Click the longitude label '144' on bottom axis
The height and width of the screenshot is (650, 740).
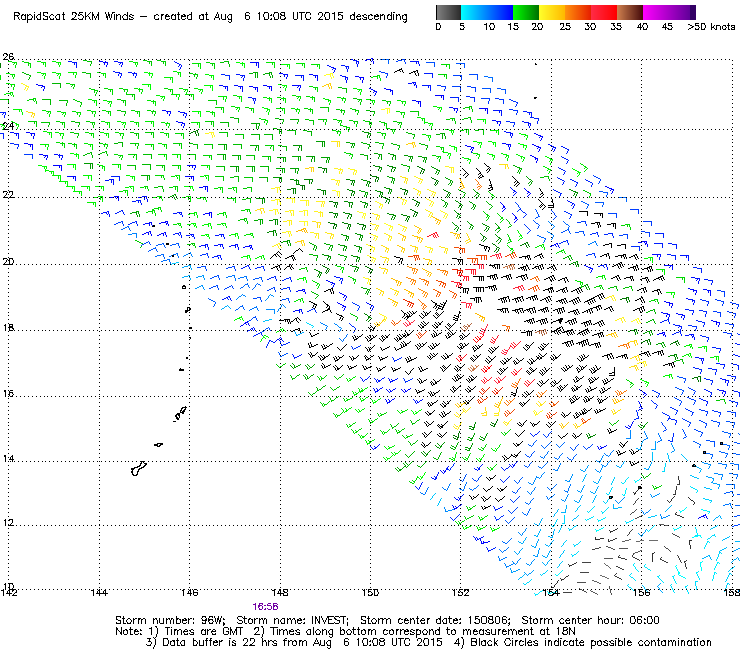pos(99,592)
